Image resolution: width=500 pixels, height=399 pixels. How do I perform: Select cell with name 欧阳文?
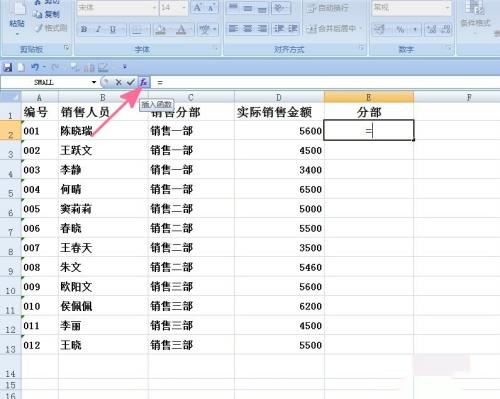pos(103,286)
